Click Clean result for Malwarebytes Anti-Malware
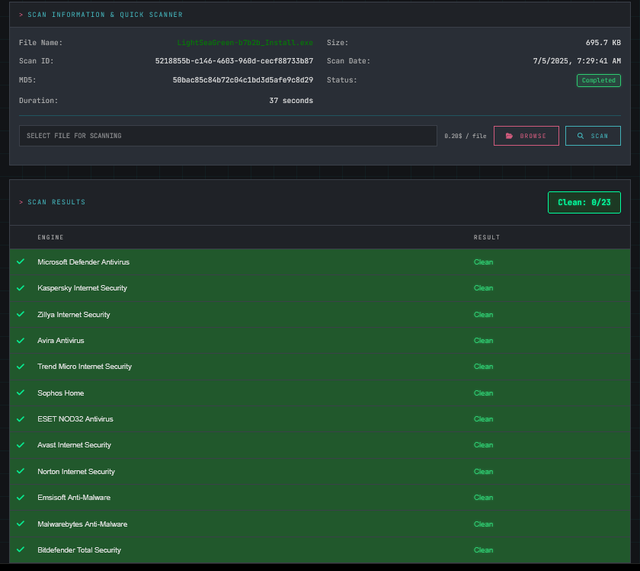Screen dimensions: 640x571 tap(483, 524)
